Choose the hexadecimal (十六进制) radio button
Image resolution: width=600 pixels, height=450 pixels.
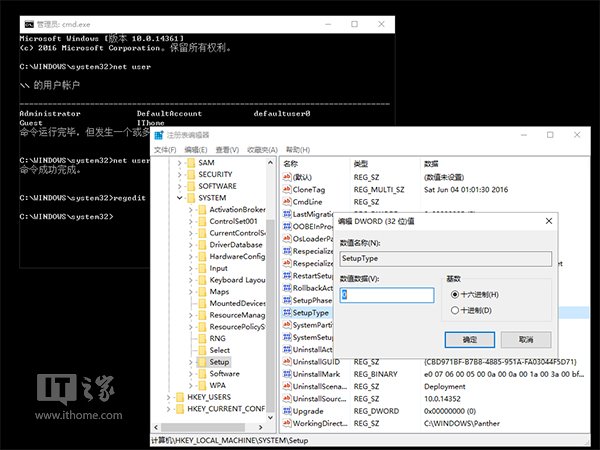coord(456,294)
